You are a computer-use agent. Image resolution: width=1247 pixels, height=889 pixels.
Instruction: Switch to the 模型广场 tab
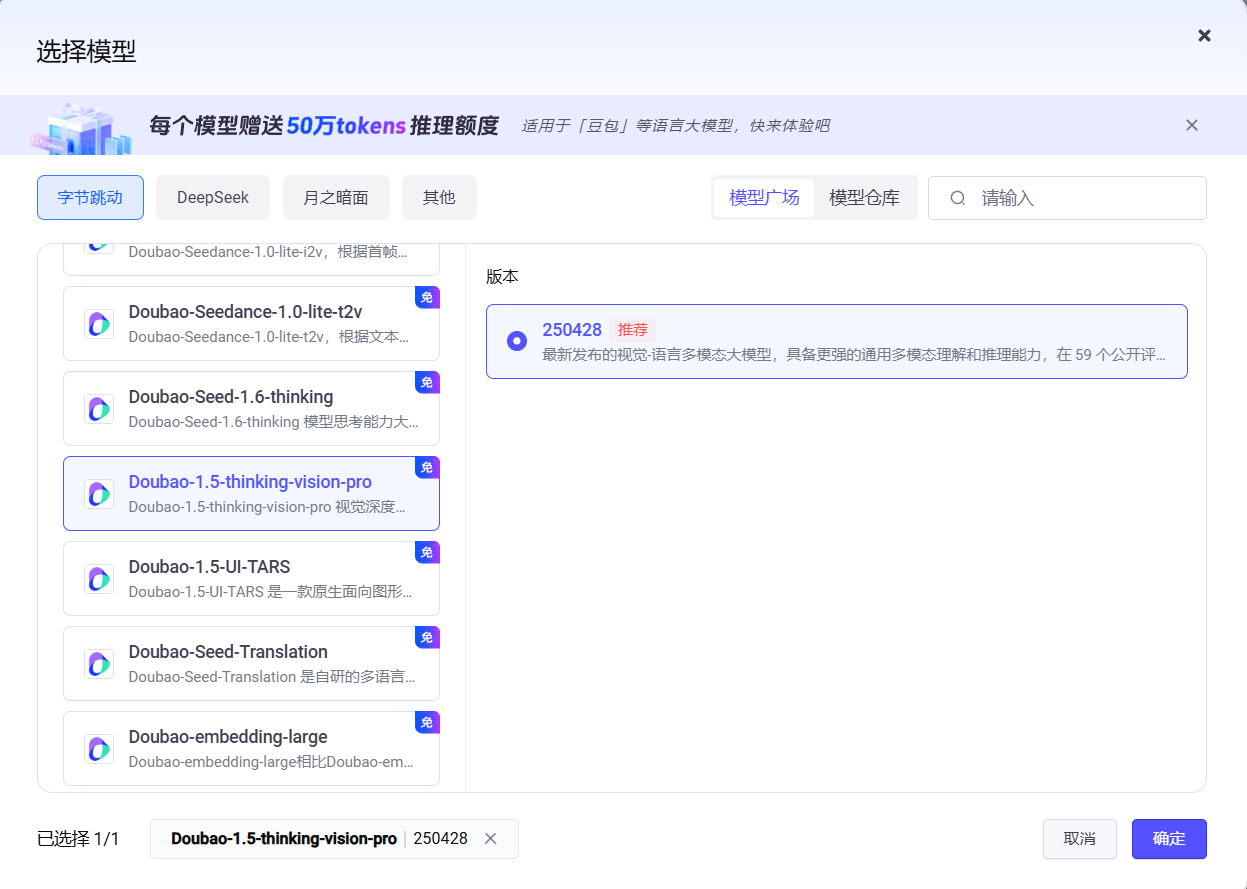[x=764, y=197]
